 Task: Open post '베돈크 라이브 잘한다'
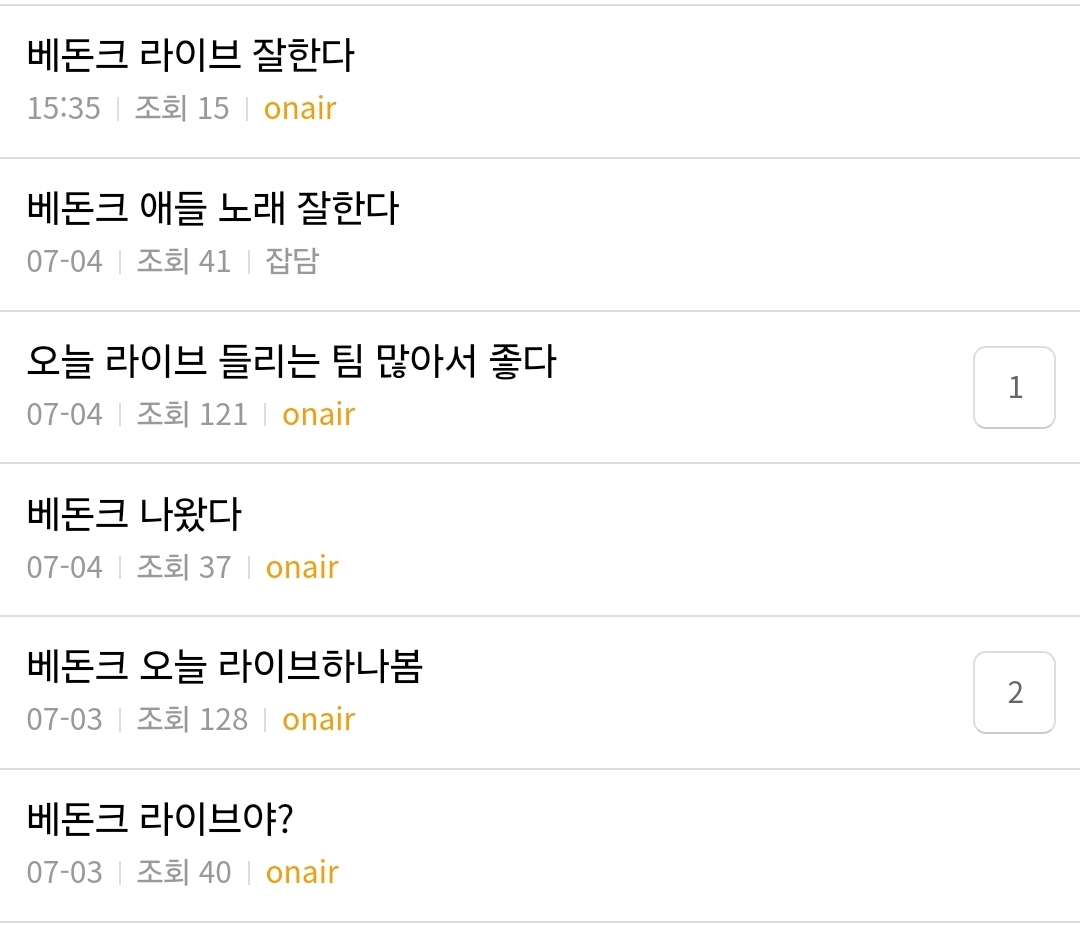(x=190, y=56)
